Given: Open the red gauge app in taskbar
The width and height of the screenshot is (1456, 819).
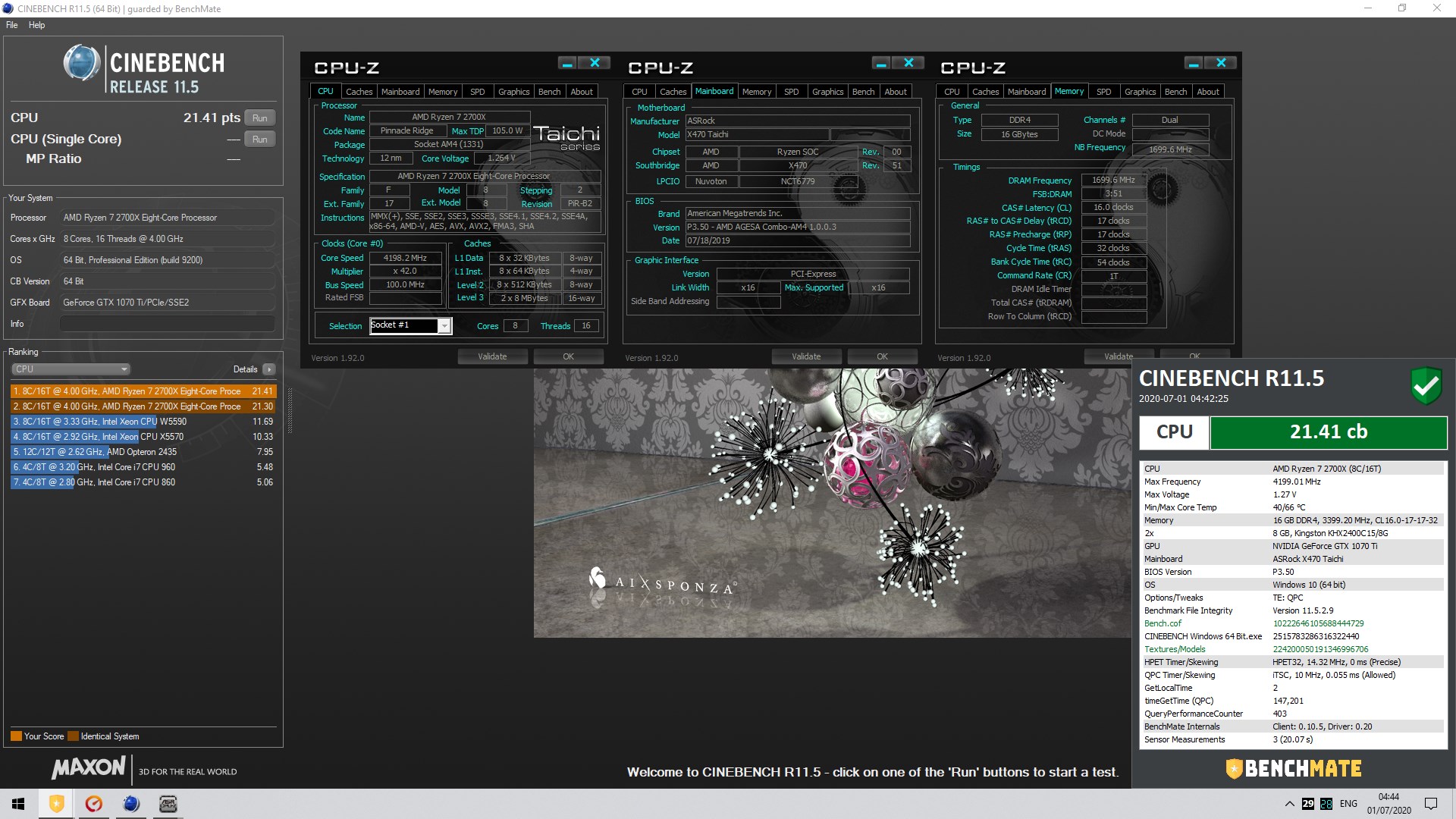Looking at the screenshot, I should [94, 804].
